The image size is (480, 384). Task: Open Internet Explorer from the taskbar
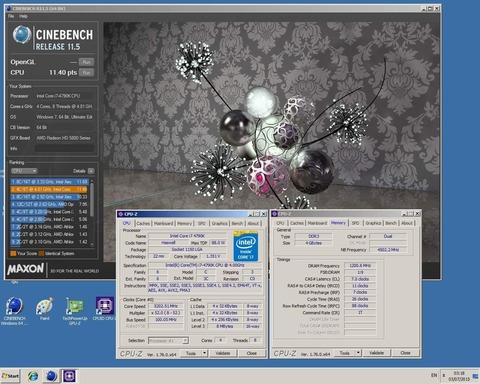33,376
